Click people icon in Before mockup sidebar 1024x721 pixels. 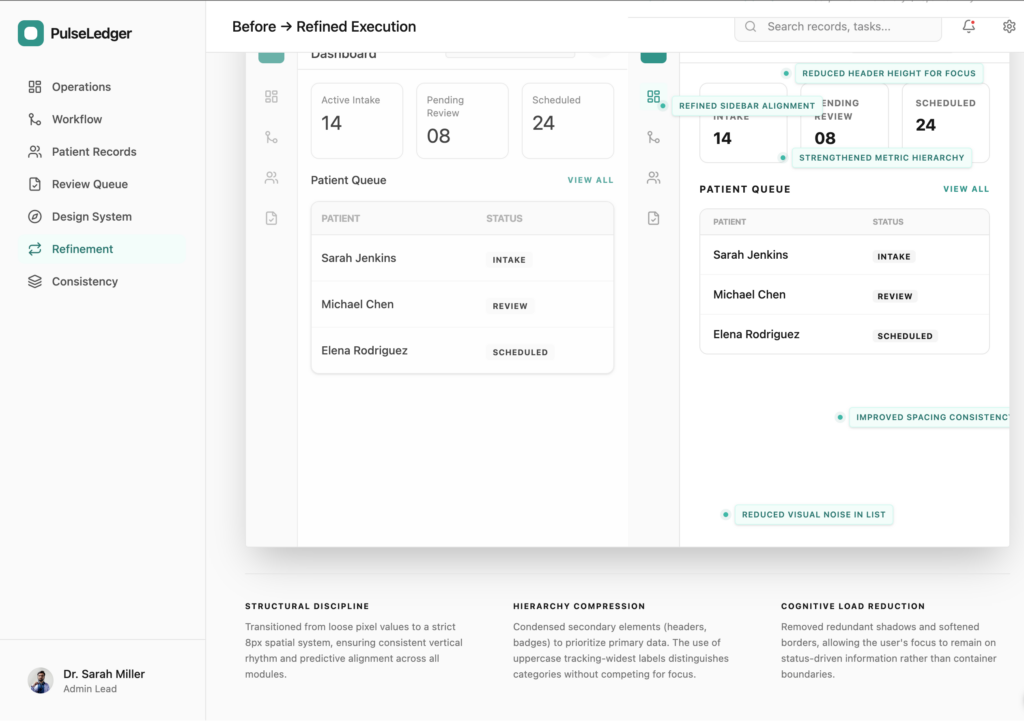272,178
